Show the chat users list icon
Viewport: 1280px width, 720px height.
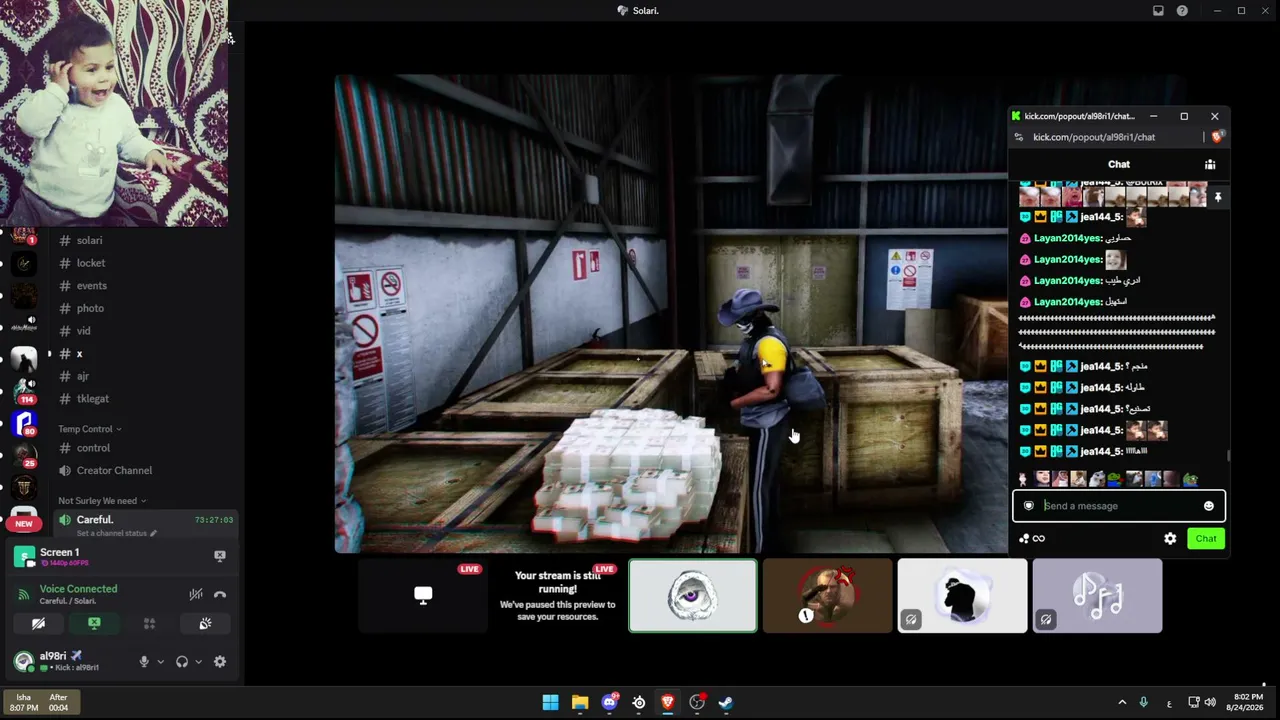1210,165
